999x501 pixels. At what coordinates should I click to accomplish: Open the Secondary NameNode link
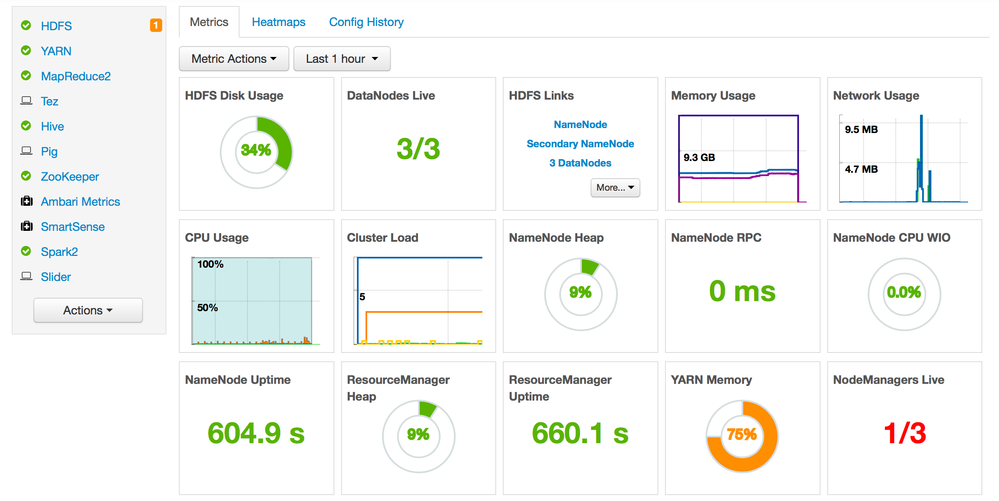coord(580,143)
